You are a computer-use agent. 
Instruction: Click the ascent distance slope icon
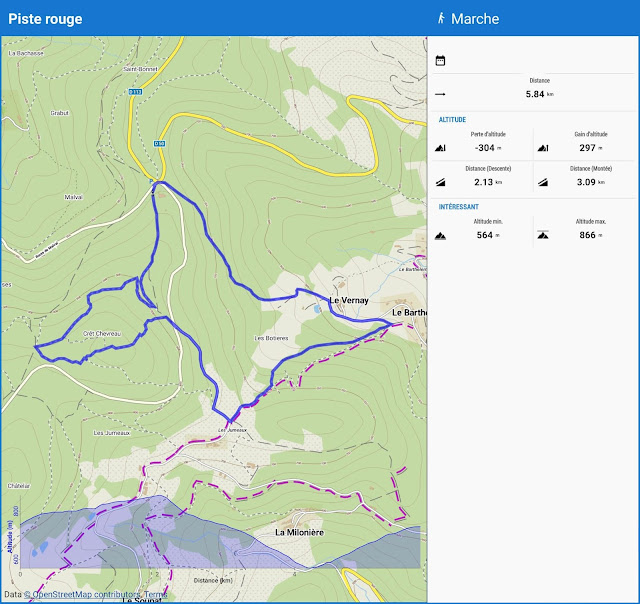(543, 182)
